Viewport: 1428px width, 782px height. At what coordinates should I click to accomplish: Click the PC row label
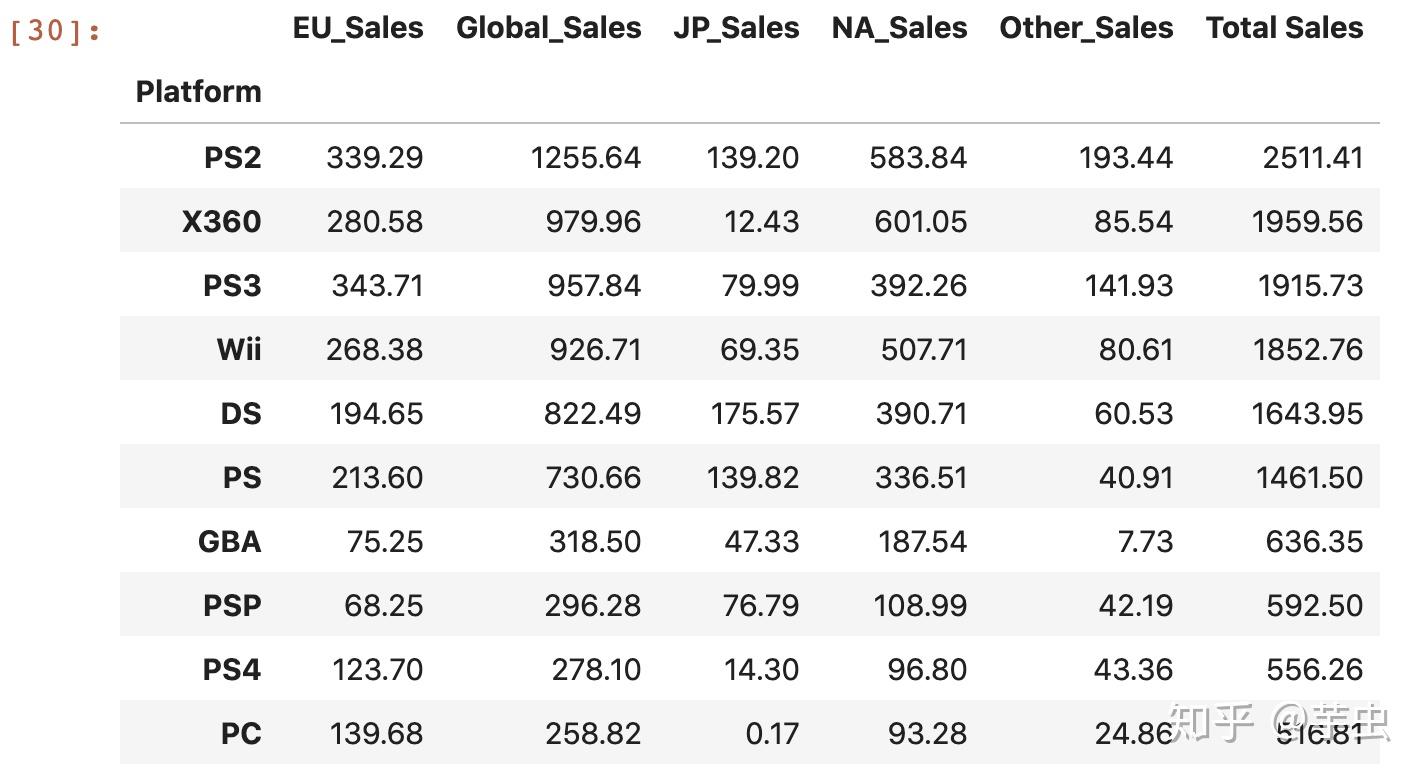241,734
